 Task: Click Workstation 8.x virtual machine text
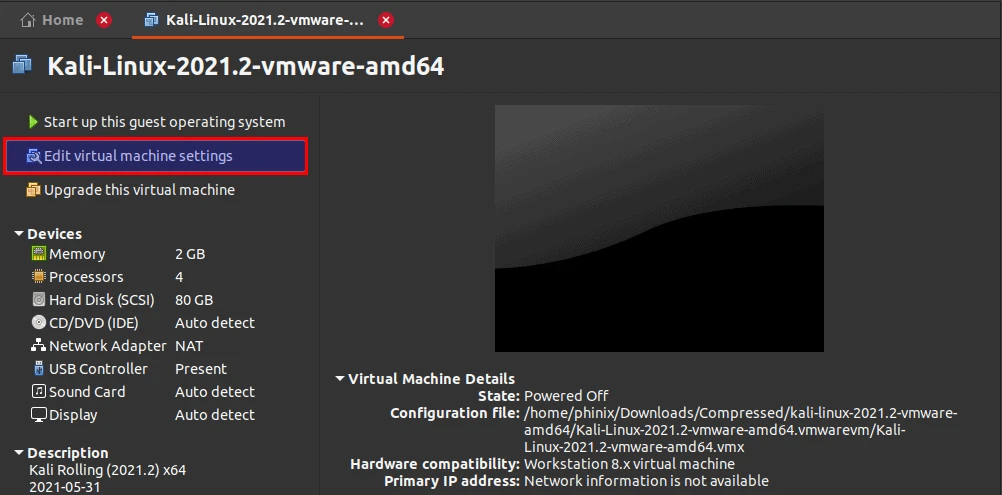point(629,464)
